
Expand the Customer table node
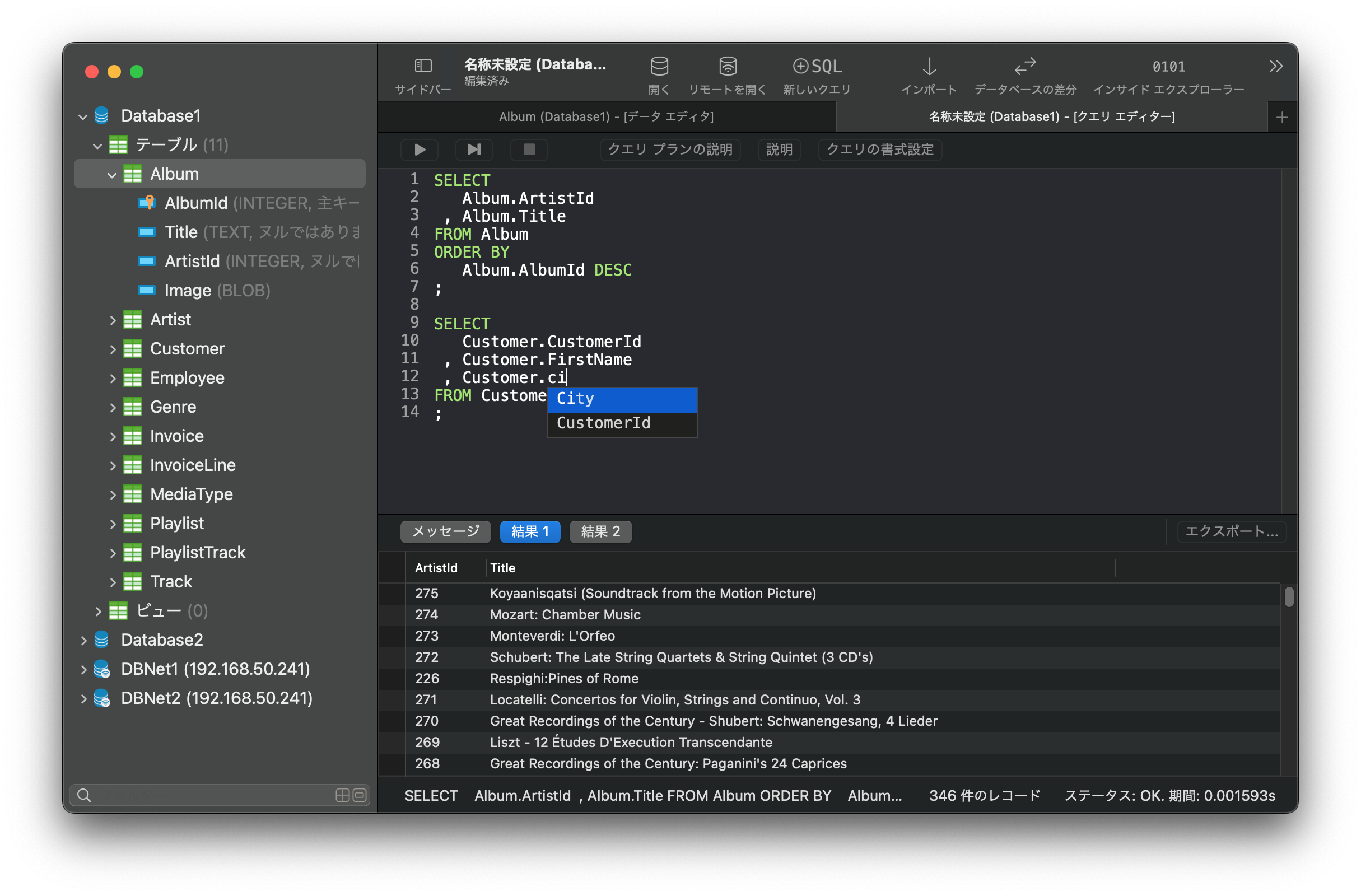113,349
